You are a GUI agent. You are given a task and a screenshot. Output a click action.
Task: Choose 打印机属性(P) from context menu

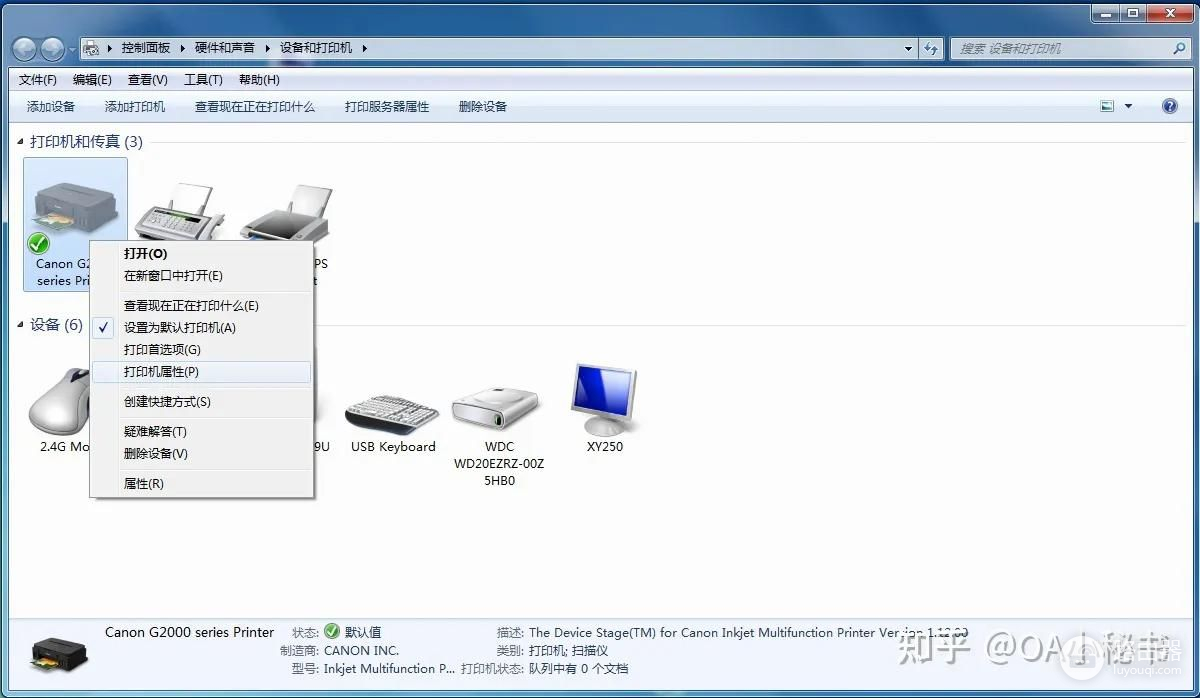coord(161,372)
